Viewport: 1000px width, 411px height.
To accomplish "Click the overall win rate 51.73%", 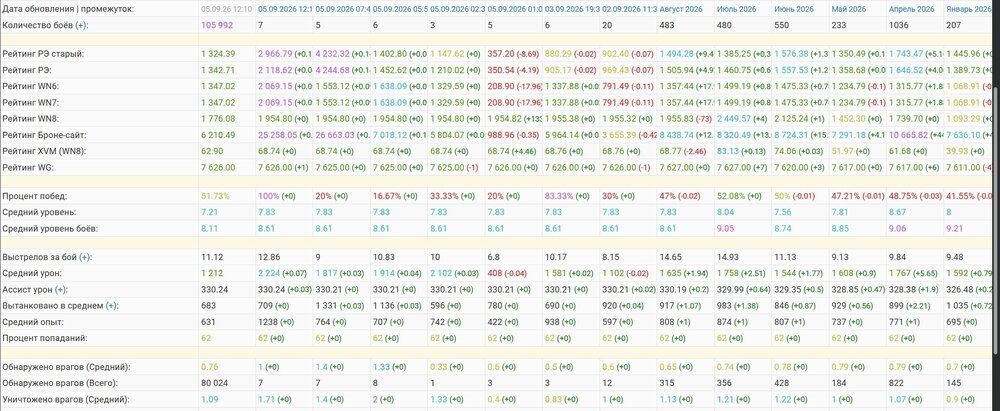I will pos(214,197).
